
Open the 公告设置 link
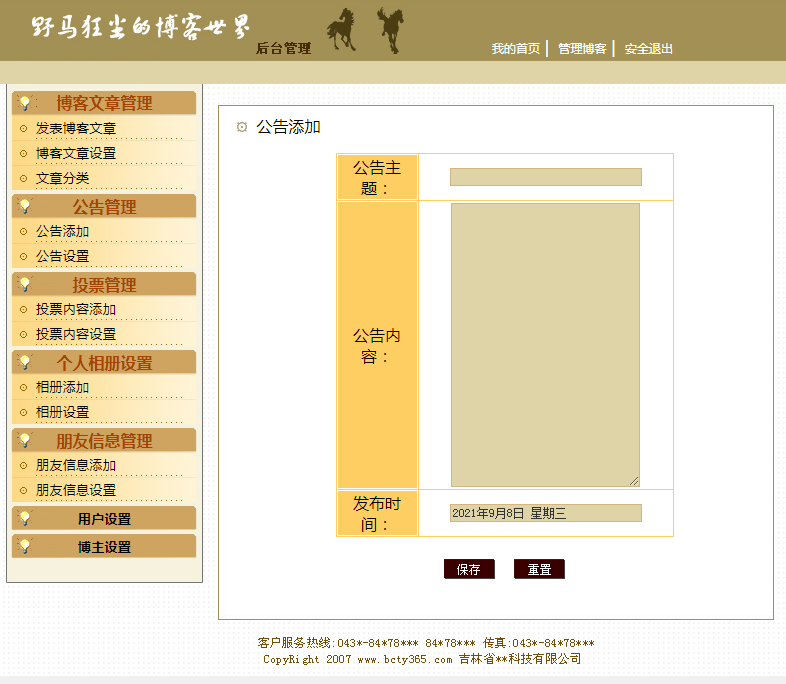point(62,257)
